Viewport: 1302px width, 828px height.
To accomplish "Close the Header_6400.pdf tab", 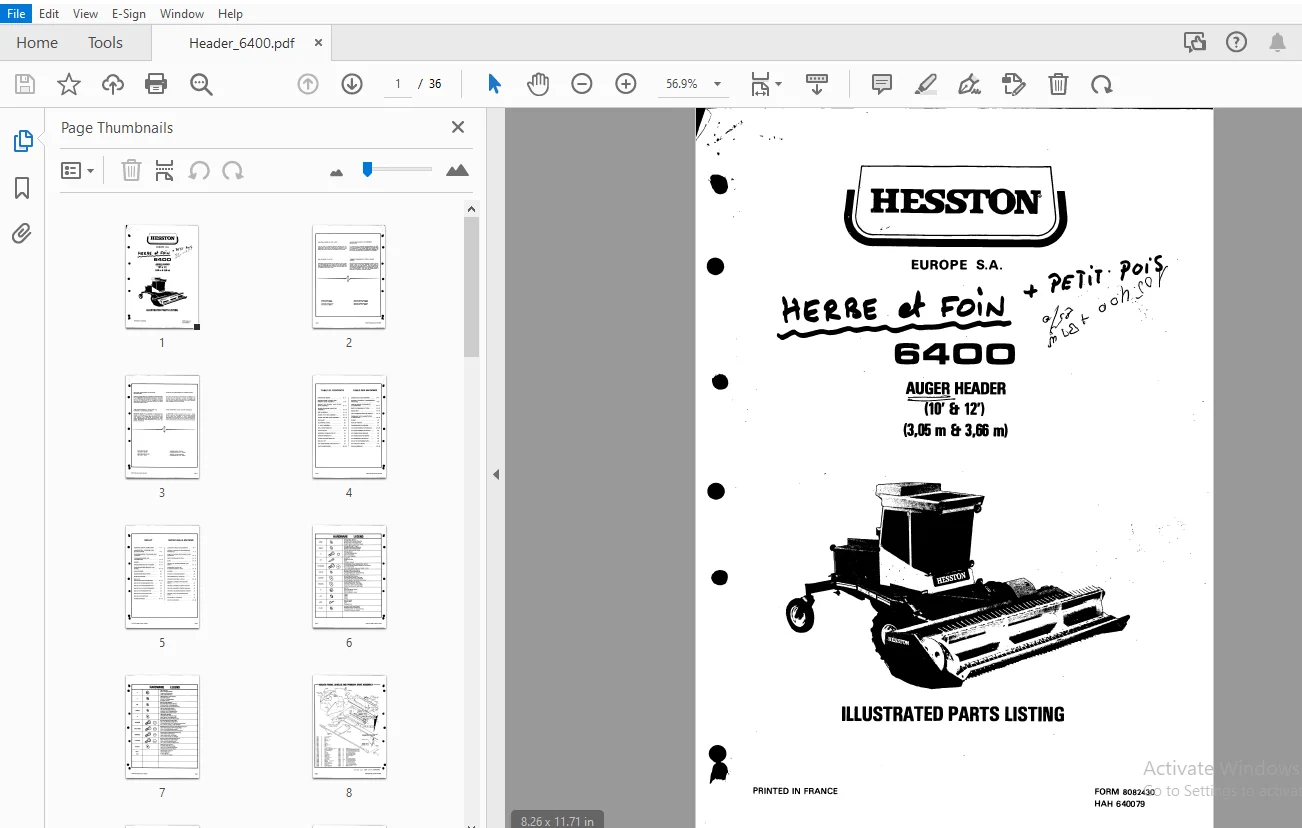I will coord(318,43).
